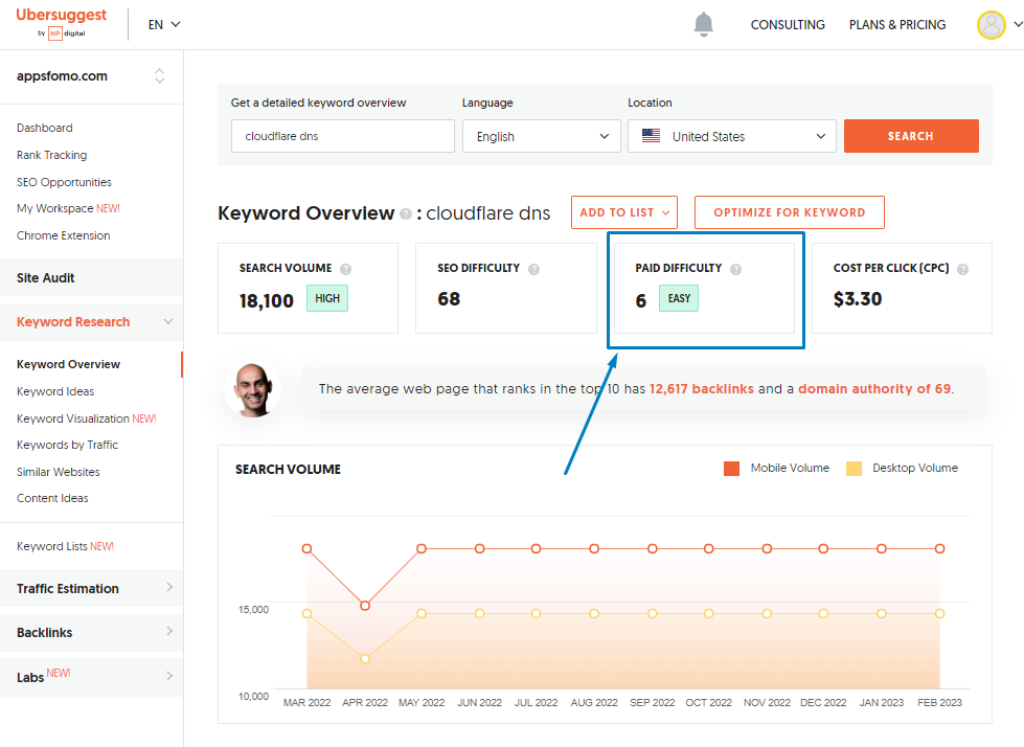This screenshot has height=747, width=1024.
Task: Click Neil Patel's avatar photo
Action: pos(253,390)
